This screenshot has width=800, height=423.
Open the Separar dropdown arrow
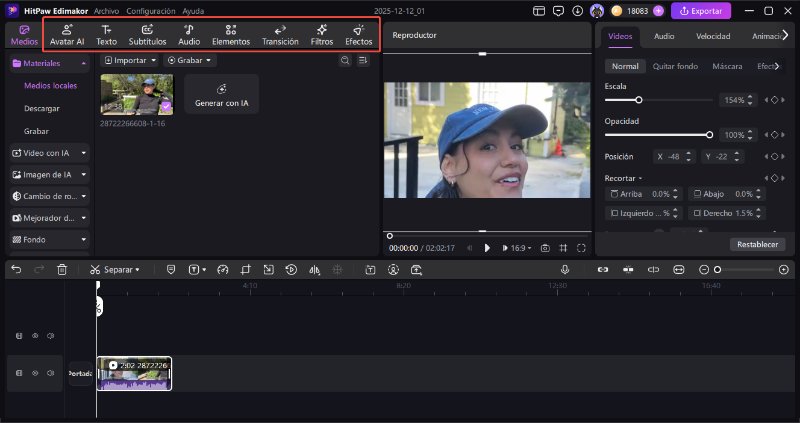137,269
